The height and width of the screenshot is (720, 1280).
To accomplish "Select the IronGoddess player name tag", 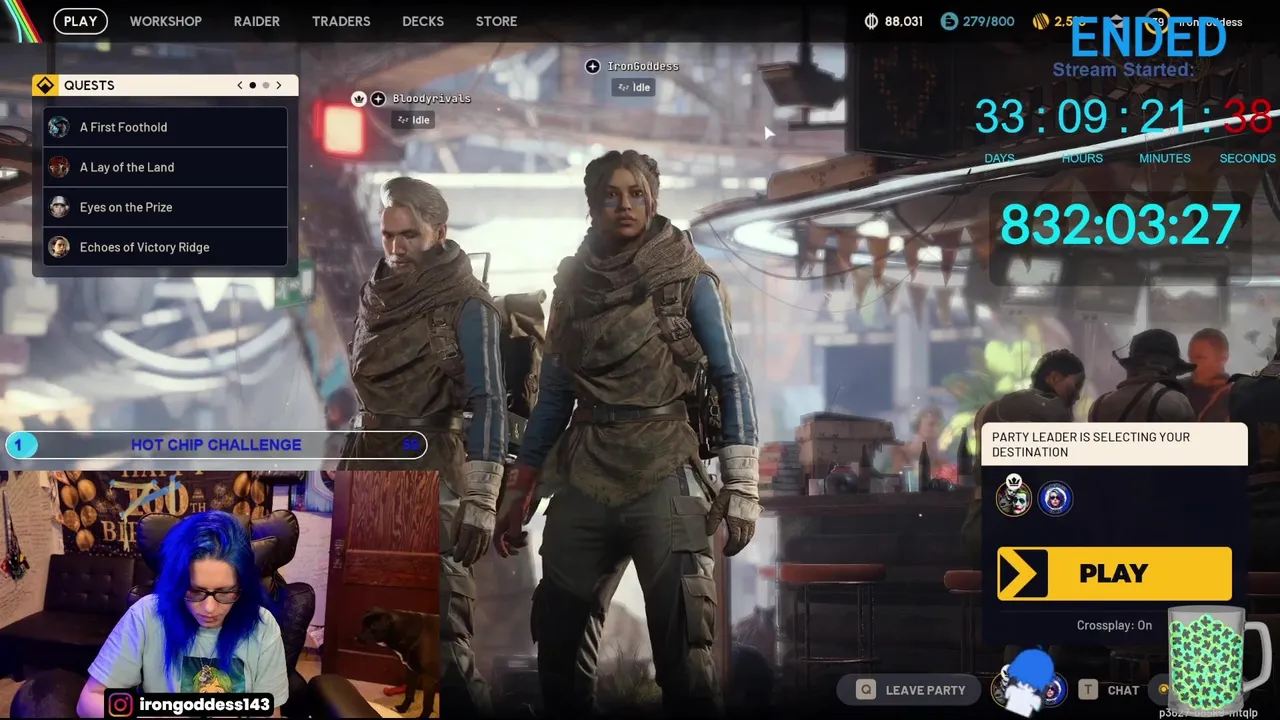I will (x=643, y=66).
